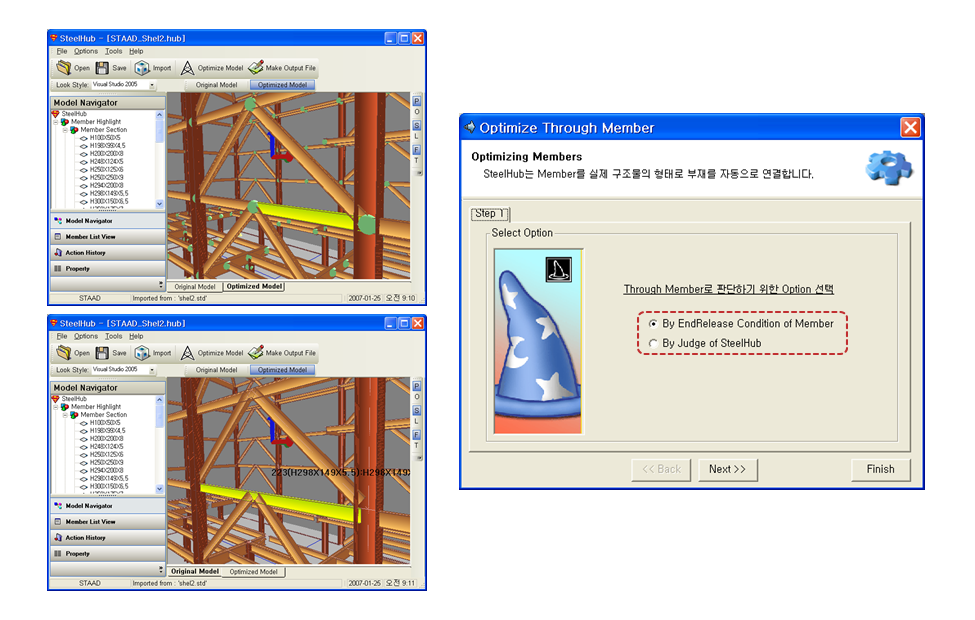Click Next >> button in wizard

[728, 470]
